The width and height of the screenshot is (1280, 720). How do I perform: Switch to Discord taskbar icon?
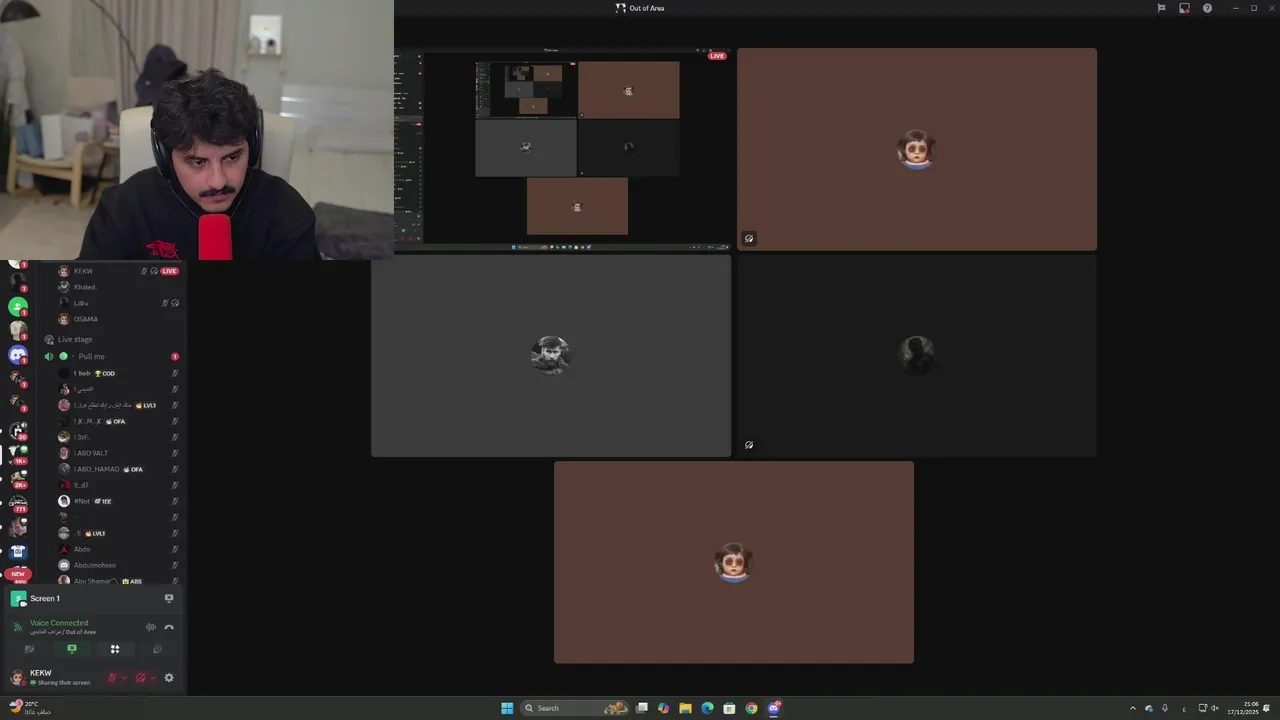[x=773, y=708]
